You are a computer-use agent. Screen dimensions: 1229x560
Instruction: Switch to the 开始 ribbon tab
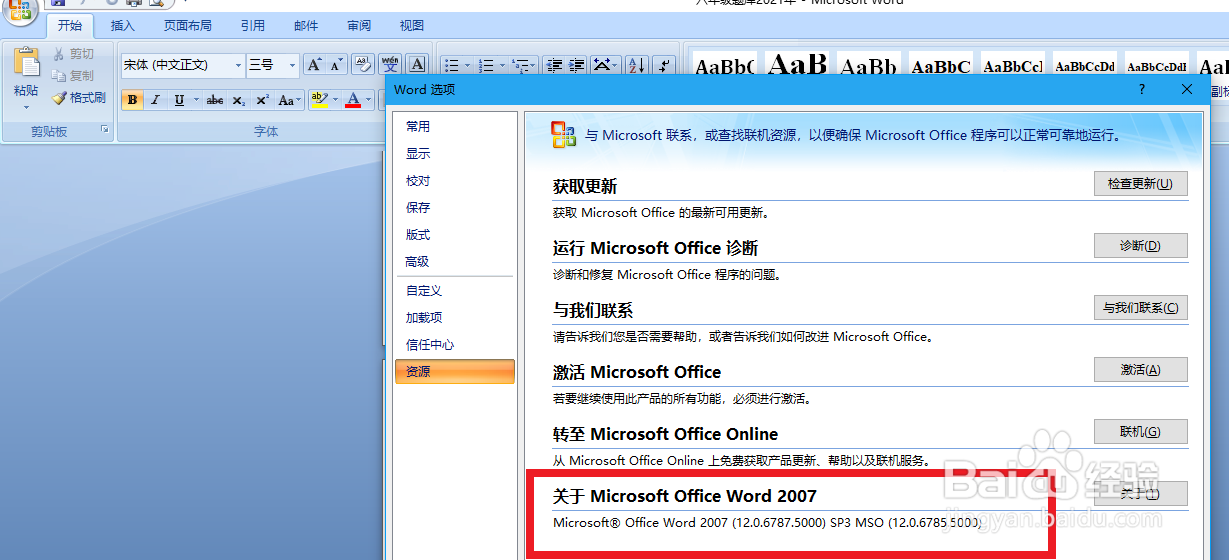click(x=70, y=26)
